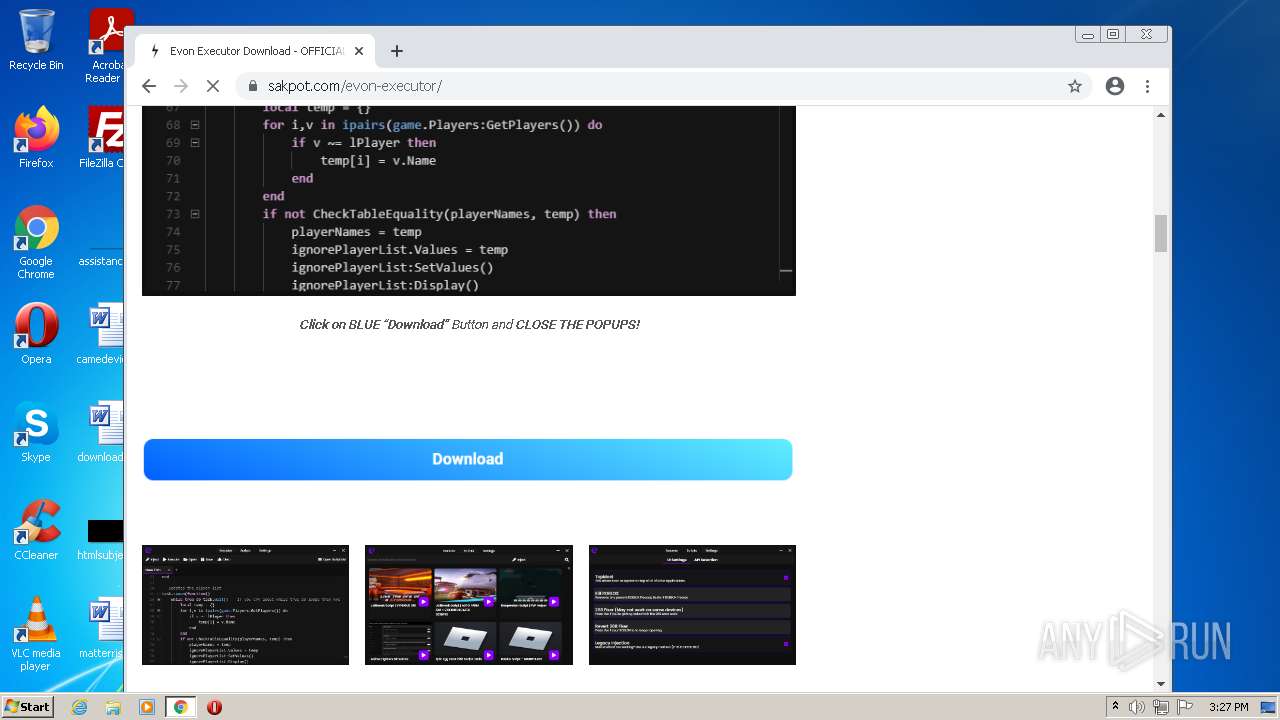Click code line ignorePlayerList:SetValues()
1280x720 pixels.
click(x=392, y=268)
